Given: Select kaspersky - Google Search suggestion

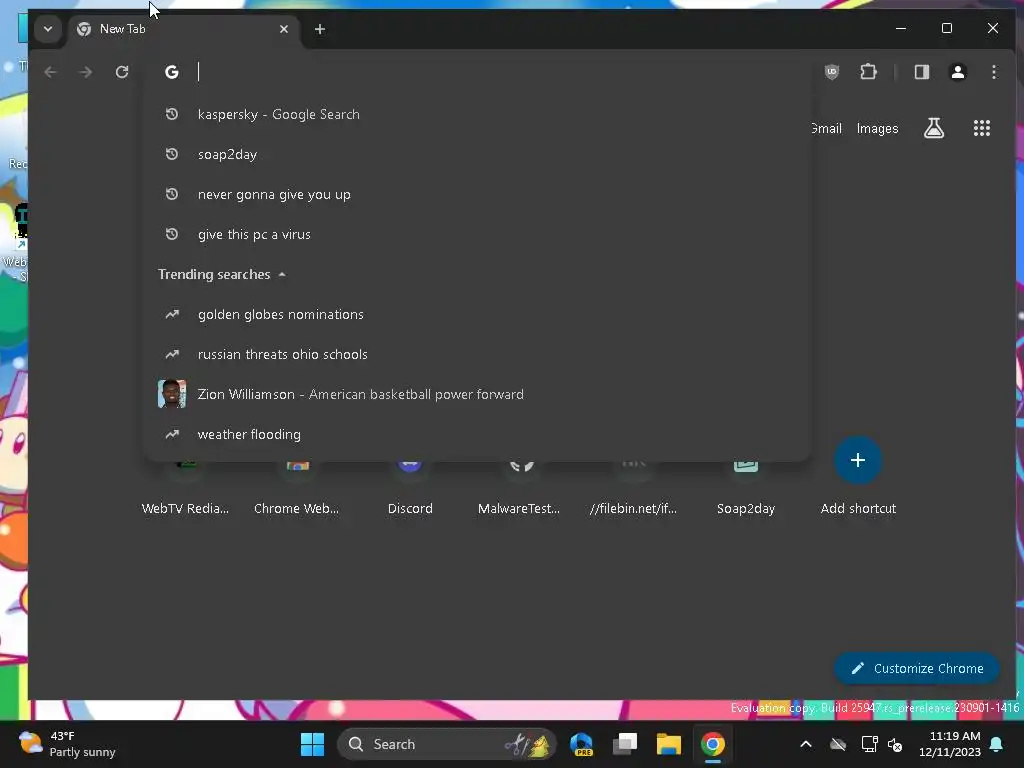Looking at the screenshot, I should [477, 114].
